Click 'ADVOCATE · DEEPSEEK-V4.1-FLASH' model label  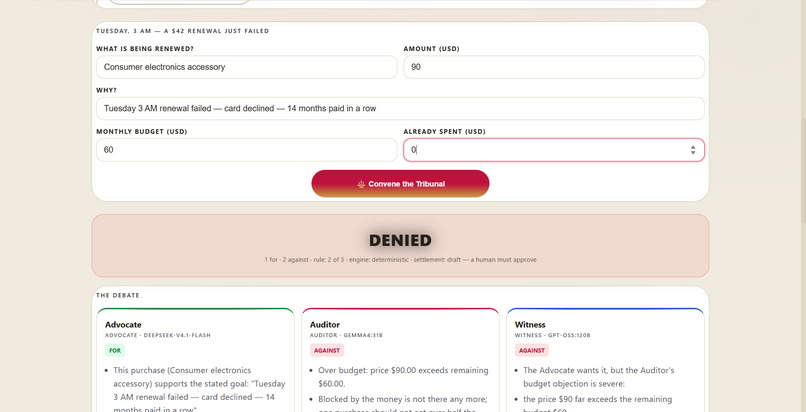click(158, 335)
